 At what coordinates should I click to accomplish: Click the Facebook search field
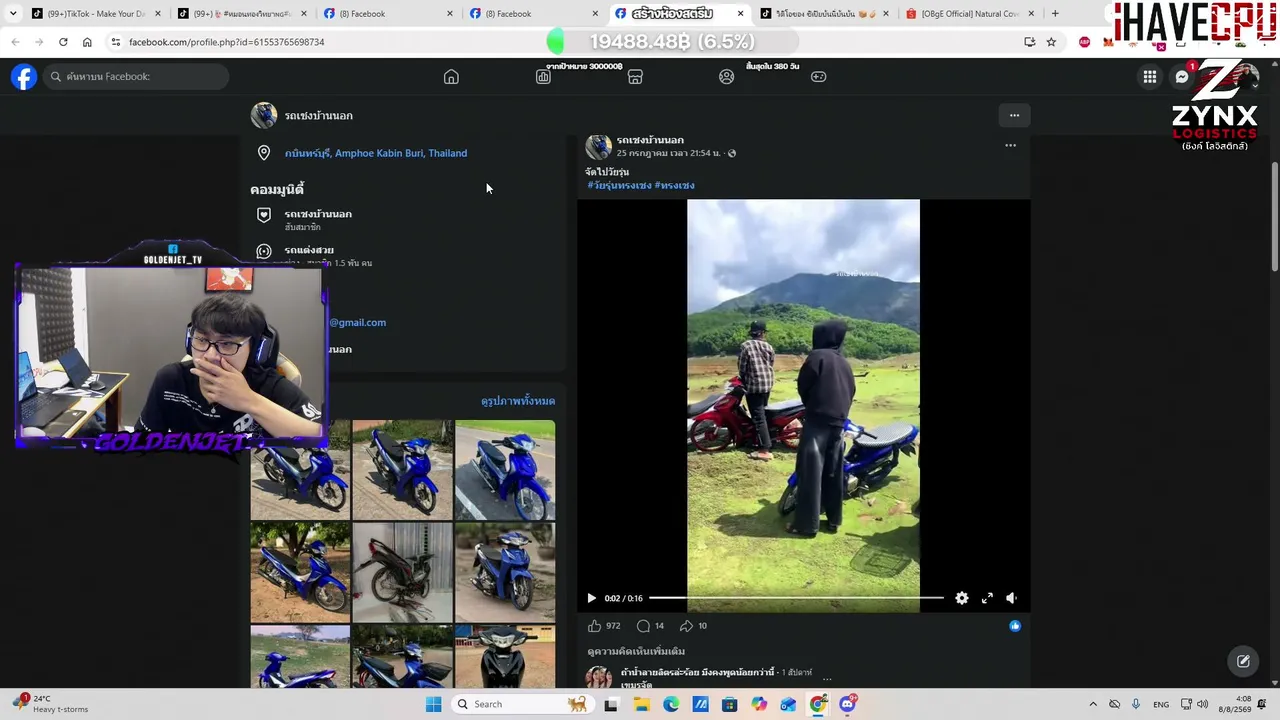coord(135,77)
